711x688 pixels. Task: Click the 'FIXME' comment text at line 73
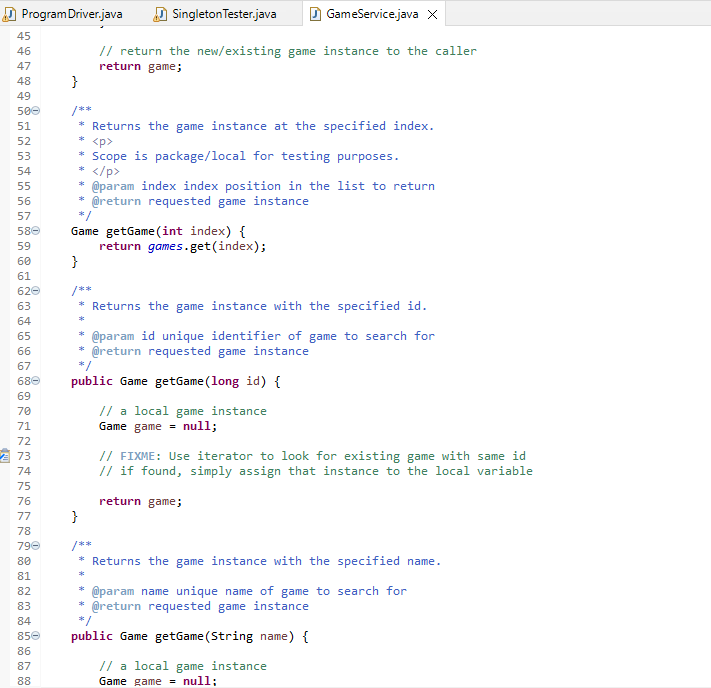click(137, 456)
